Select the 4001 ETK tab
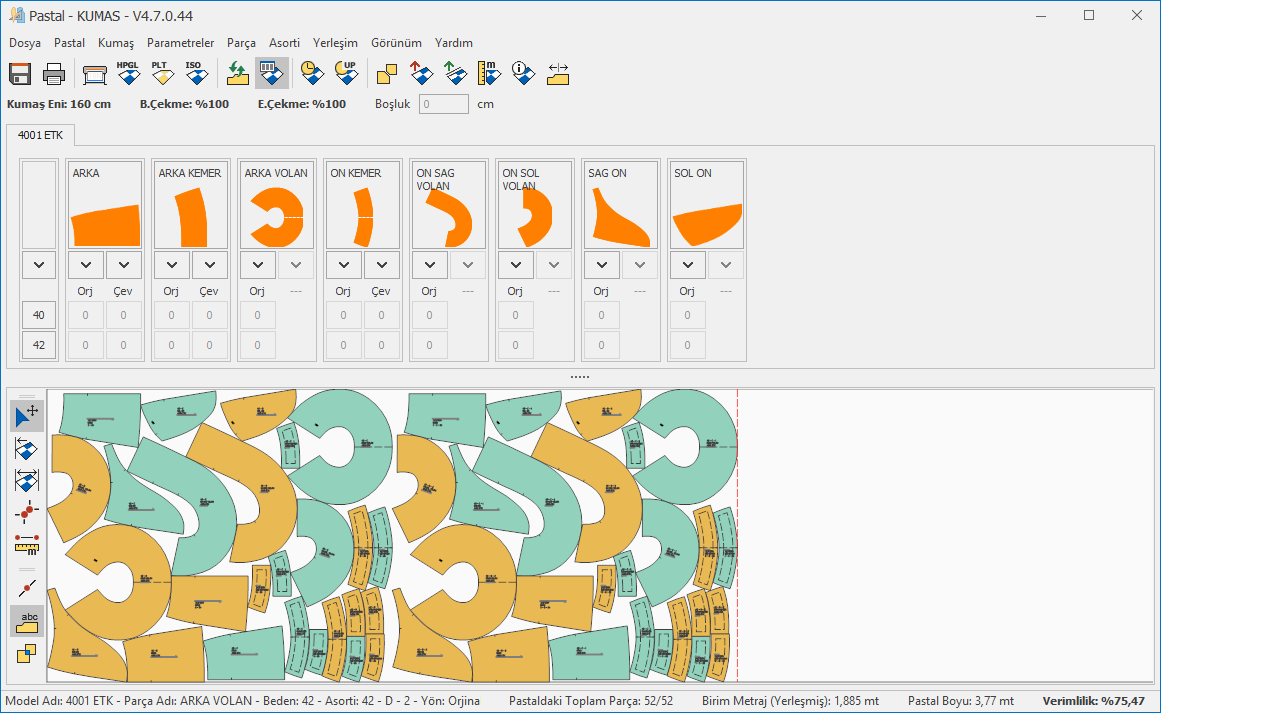The width and height of the screenshot is (1270, 713). 40,134
